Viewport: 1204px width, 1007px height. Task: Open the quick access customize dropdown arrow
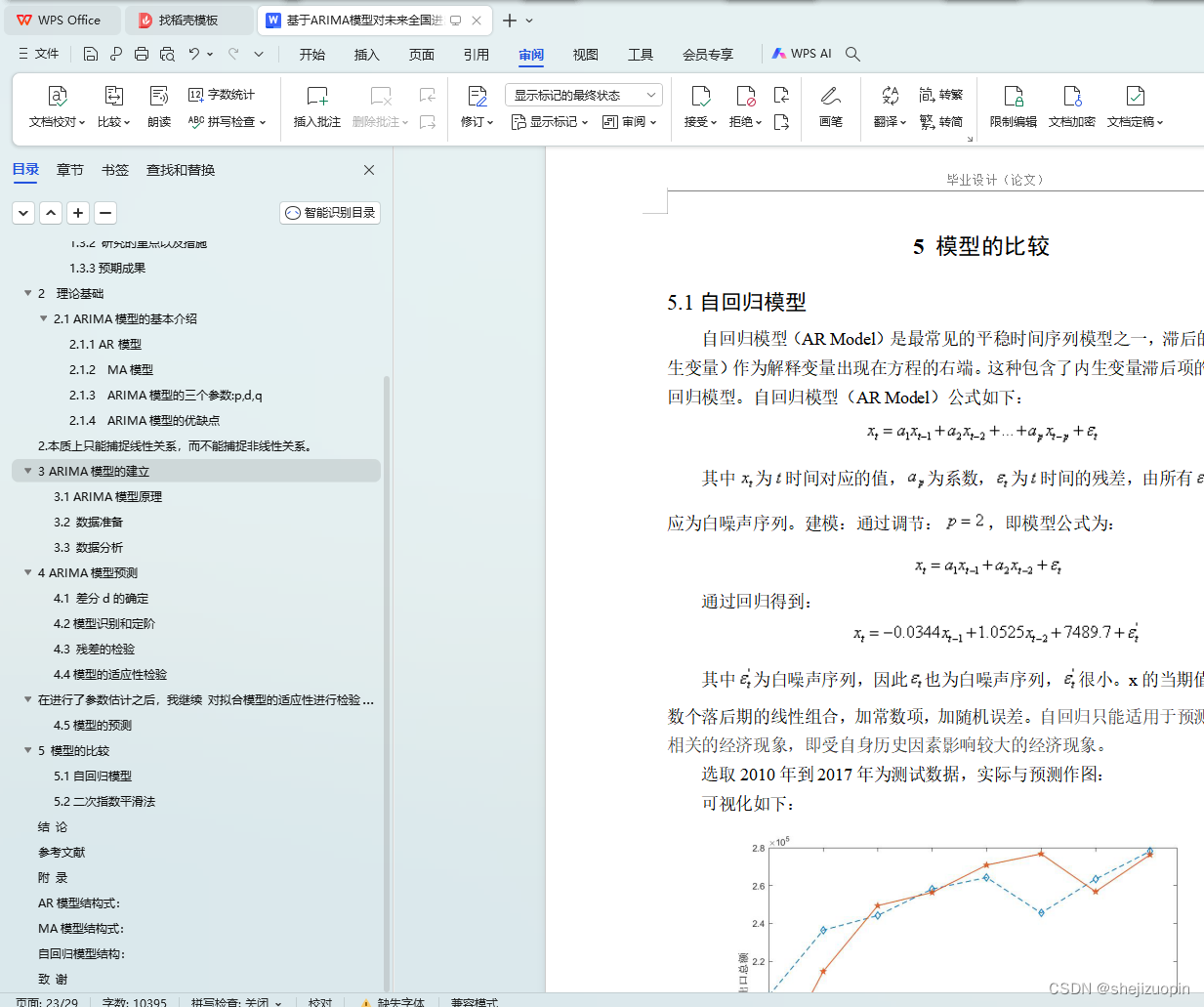[259, 54]
